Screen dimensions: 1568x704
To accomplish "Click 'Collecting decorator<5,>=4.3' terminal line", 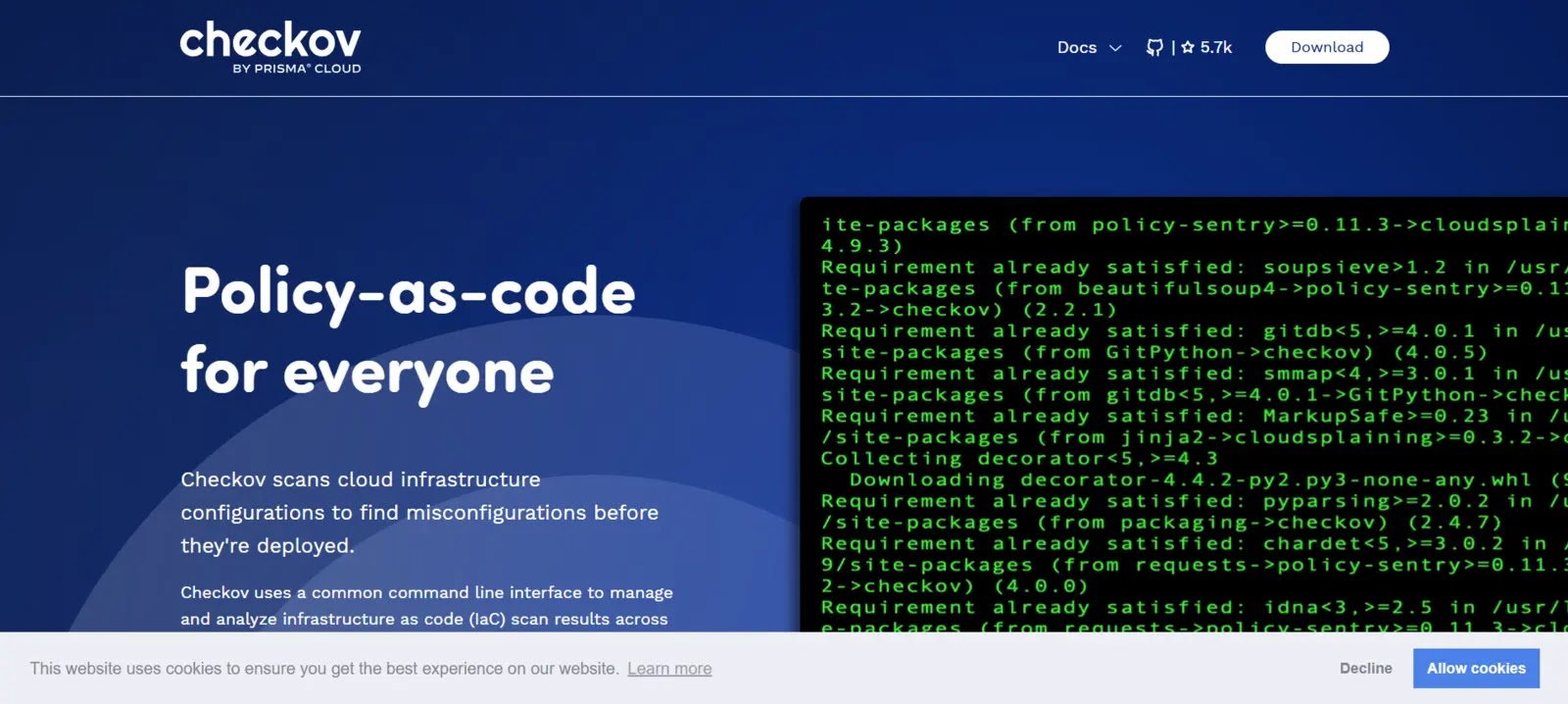I will click(1019, 459).
